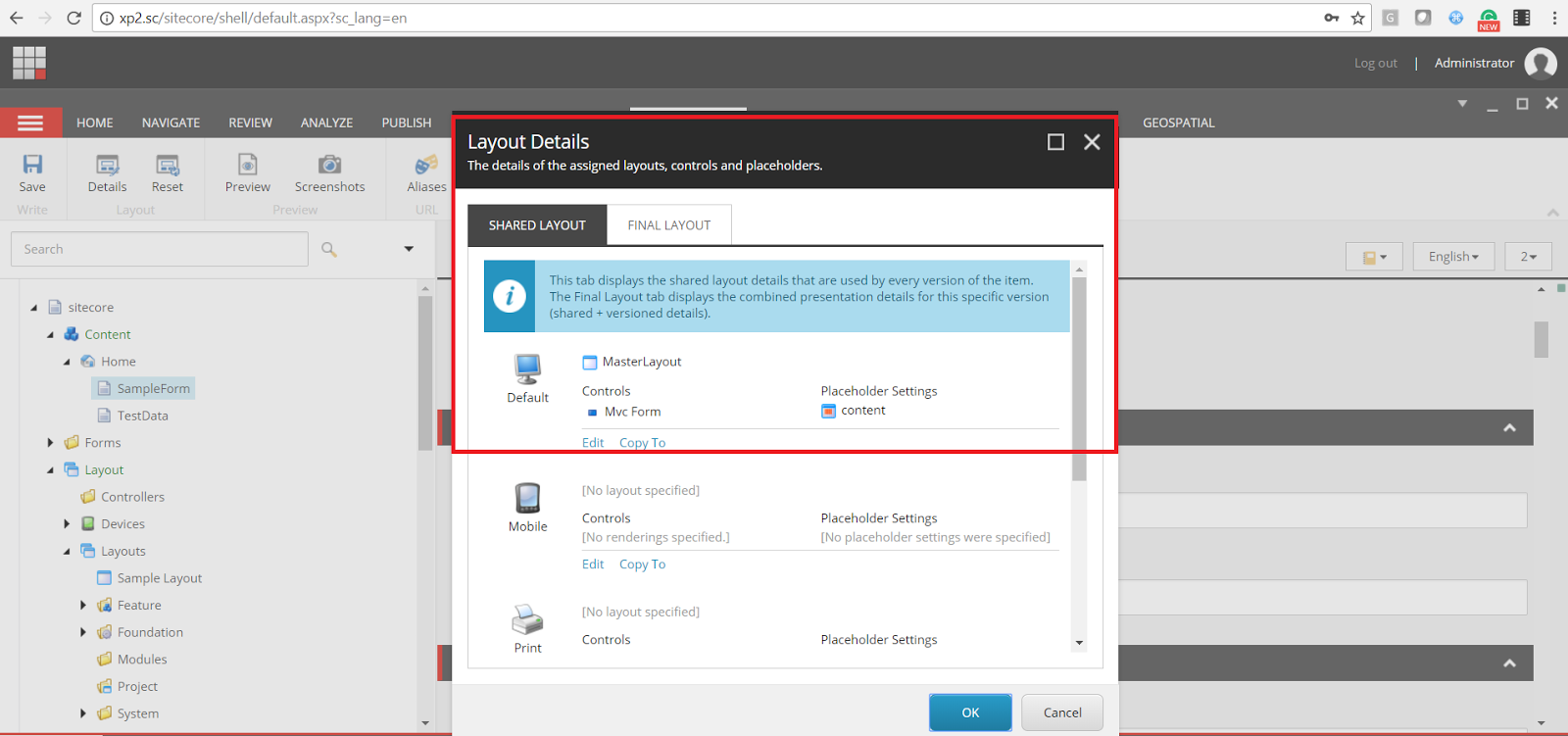The height and width of the screenshot is (736, 1568).
Task: Expand the Feature tree node
Action: coord(83,606)
